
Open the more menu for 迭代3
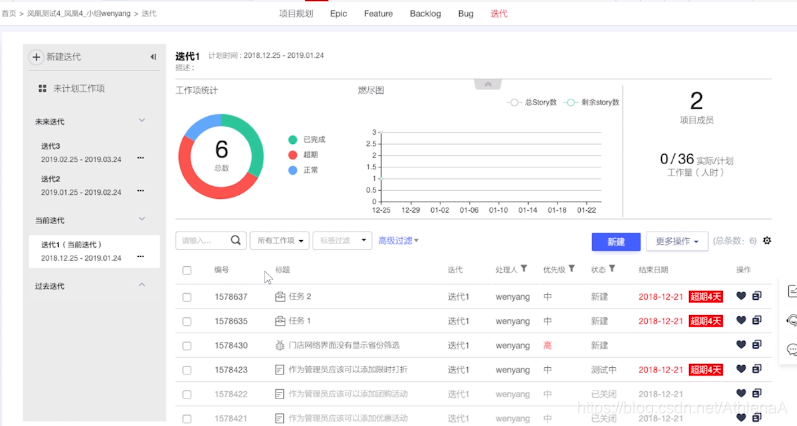pyautogui.click(x=140, y=158)
